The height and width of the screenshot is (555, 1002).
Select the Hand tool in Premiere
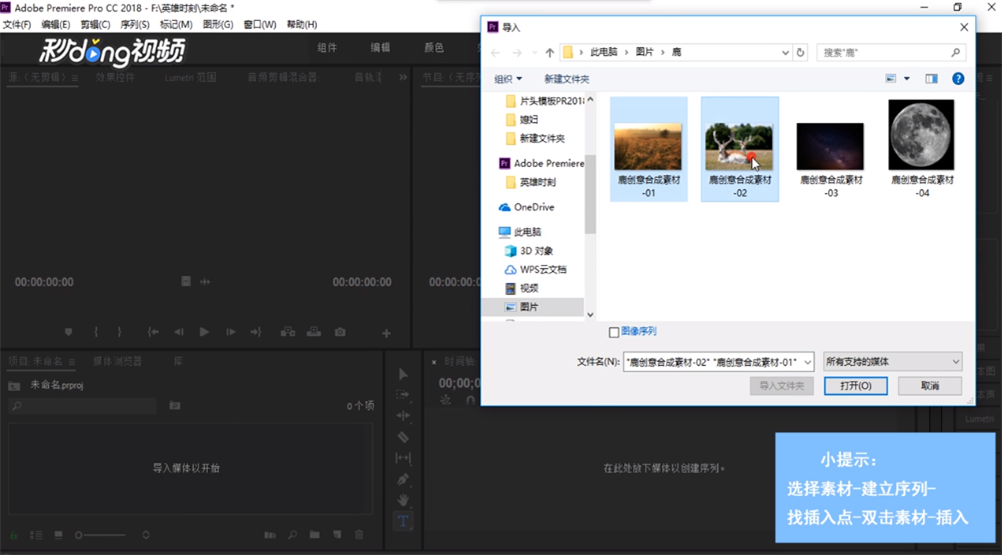[x=403, y=500]
